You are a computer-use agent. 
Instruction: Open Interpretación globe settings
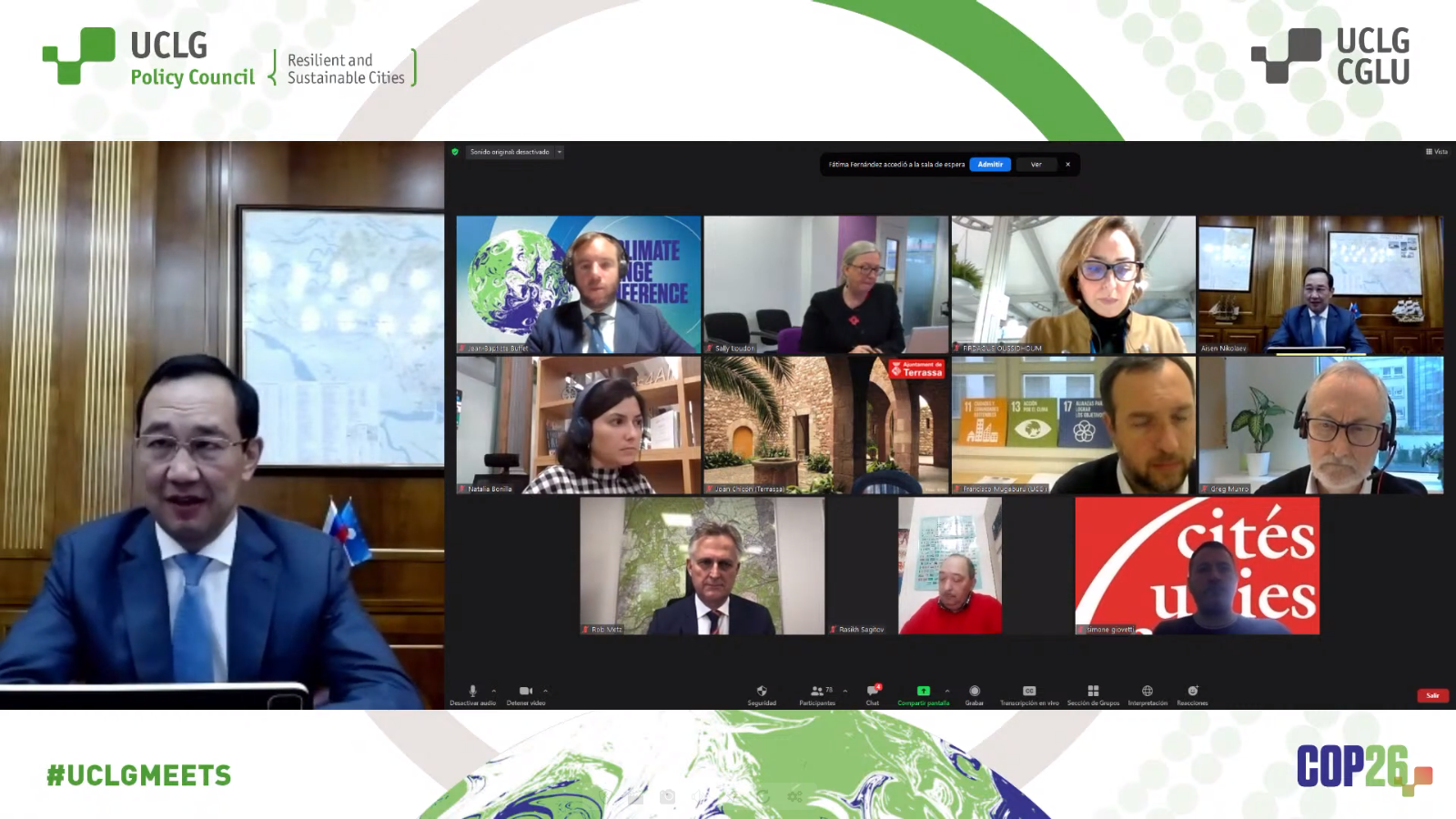tap(1148, 695)
